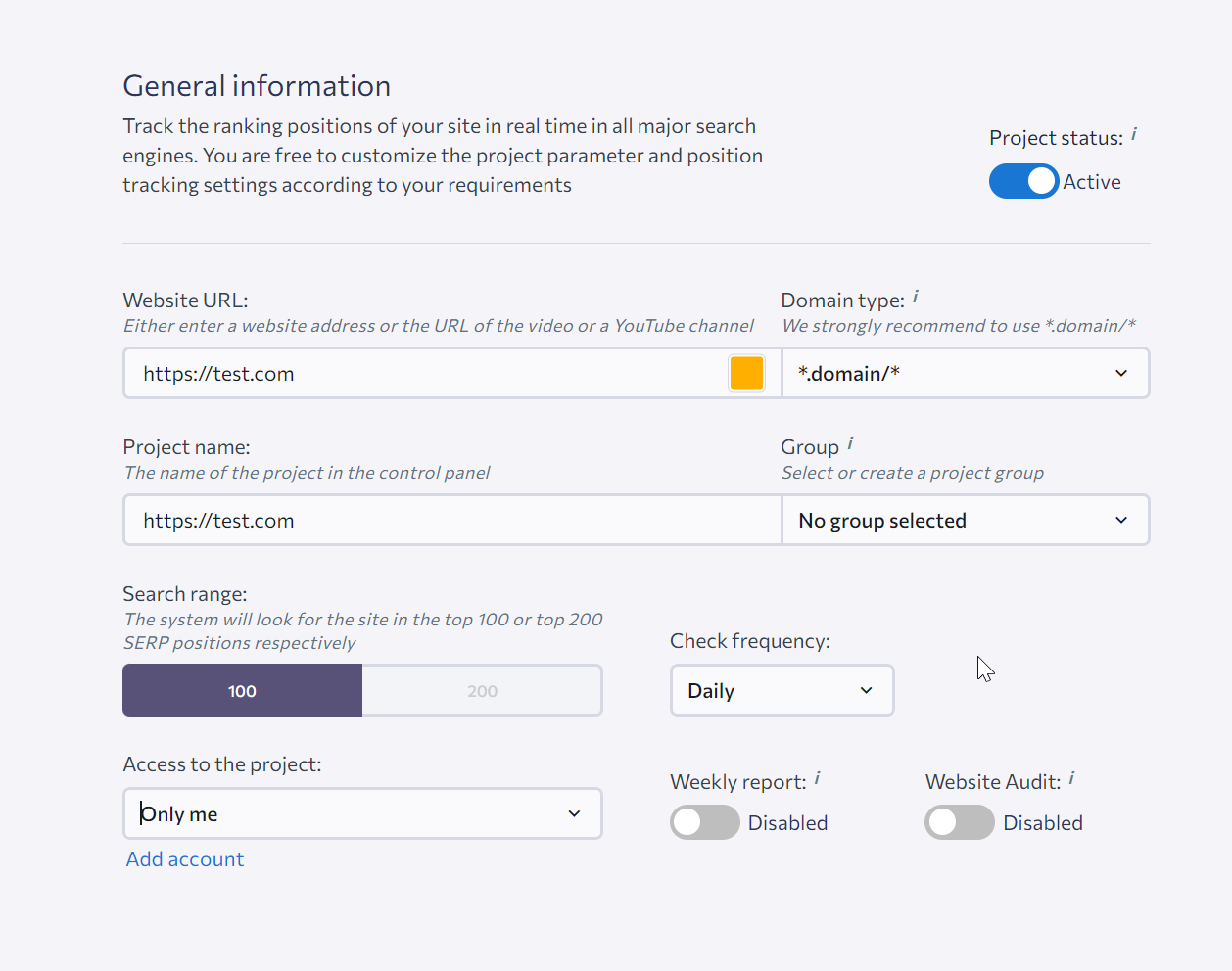Click the info icon next to Group
The image size is (1232, 971).
[850, 443]
